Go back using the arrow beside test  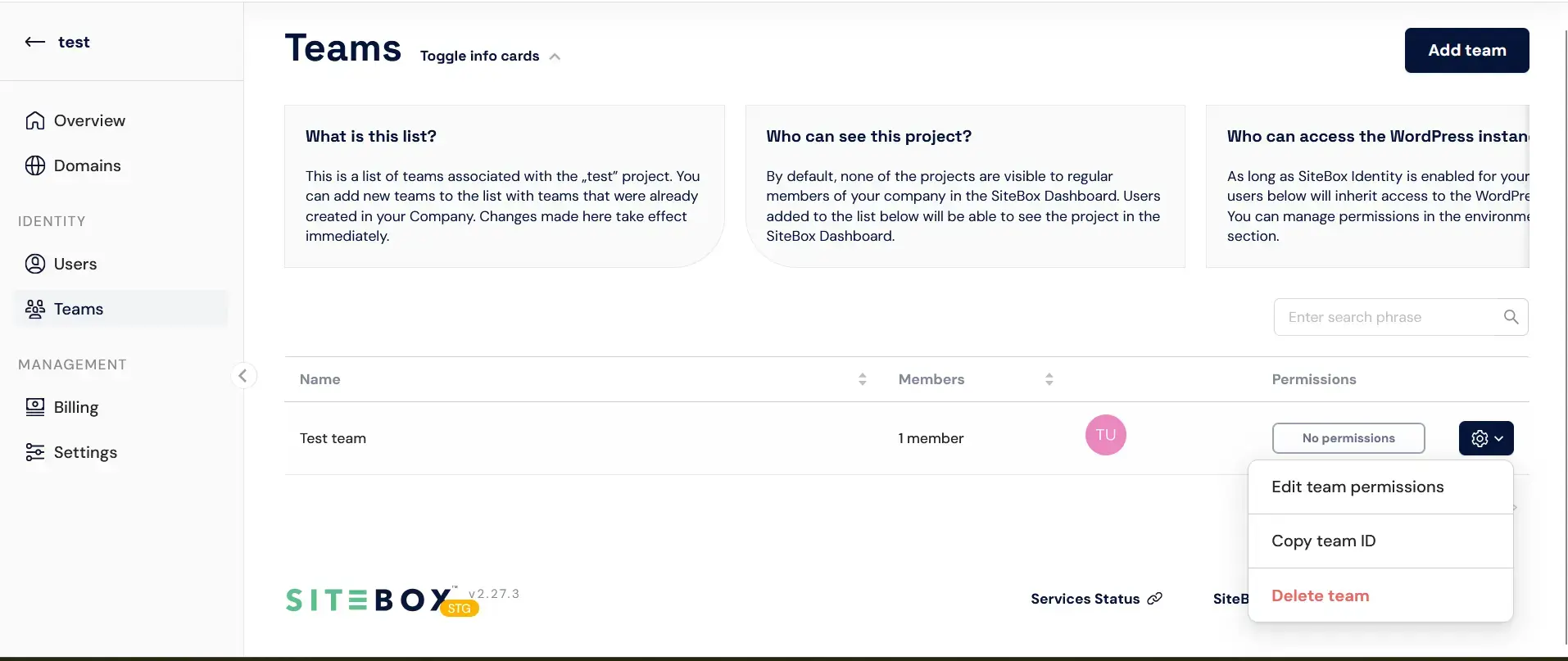tap(34, 42)
